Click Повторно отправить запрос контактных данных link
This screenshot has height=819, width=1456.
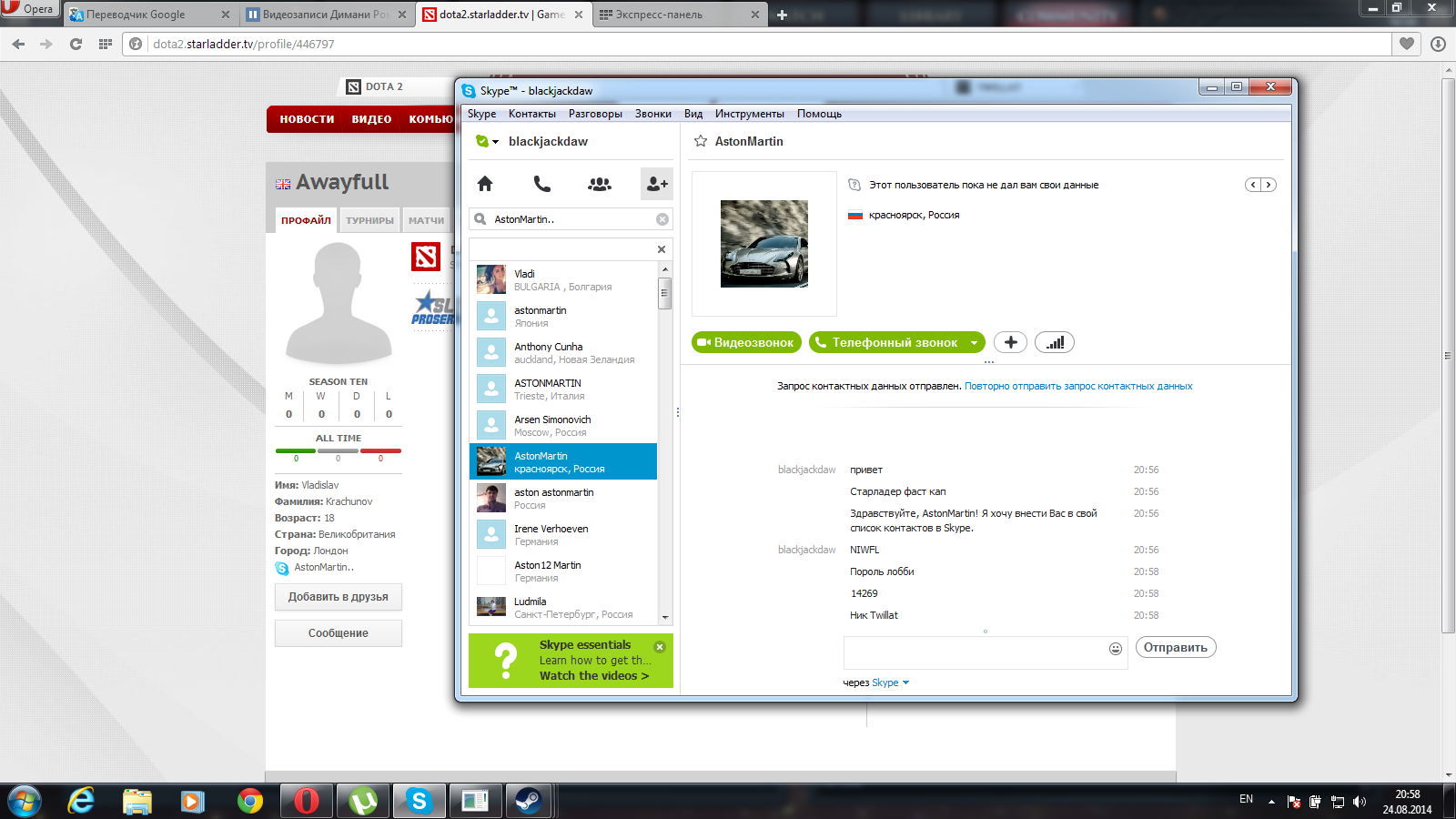pos(1078,386)
